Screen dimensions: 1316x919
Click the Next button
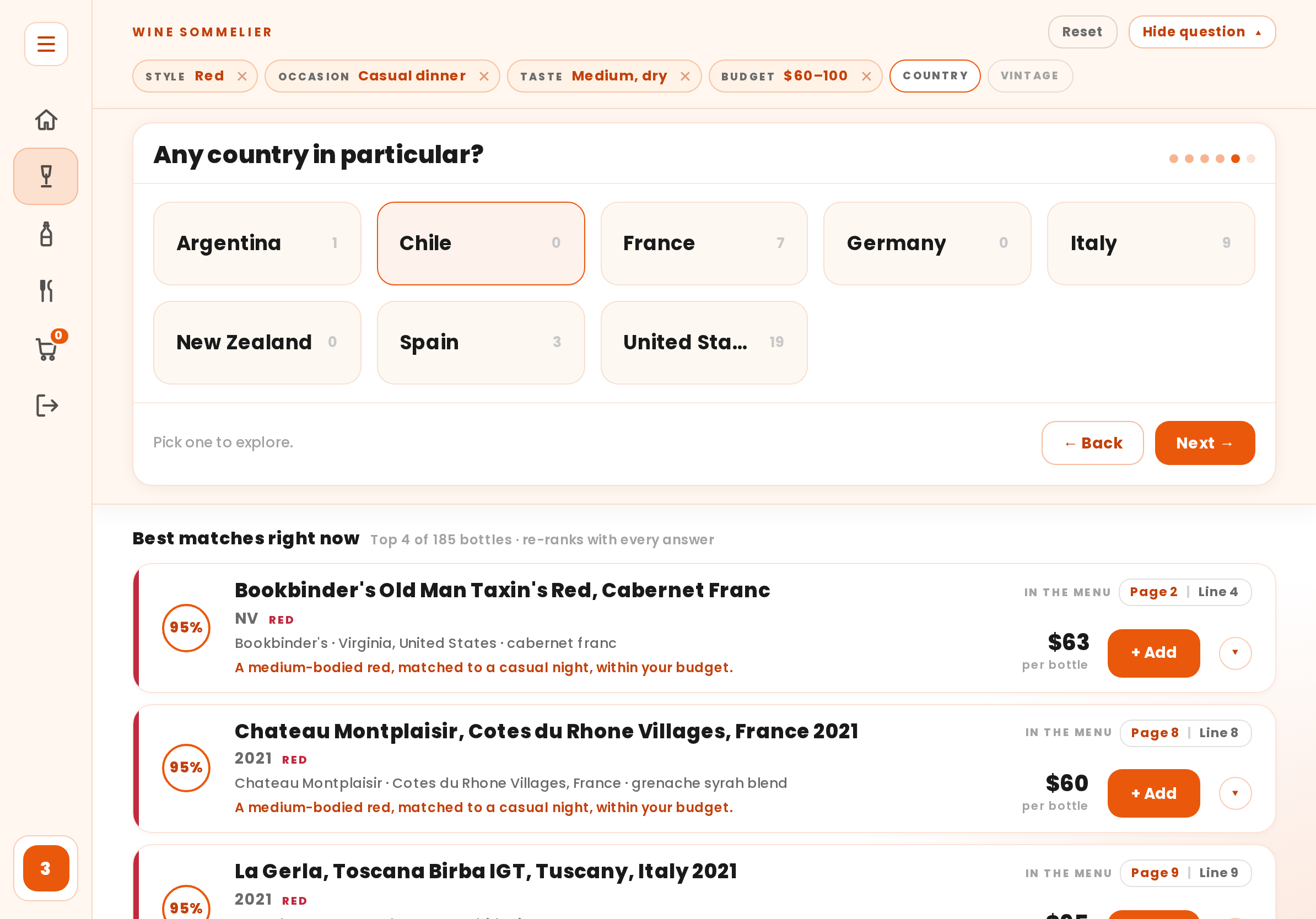[1204, 443]
